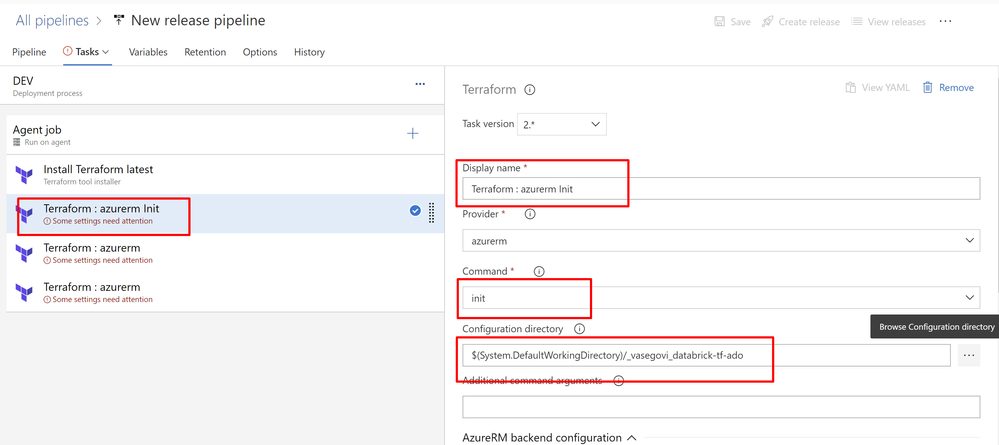This screenshot has height=445, width=999.
Task: Click the task drag handle grip
Action: pos(431,213)
